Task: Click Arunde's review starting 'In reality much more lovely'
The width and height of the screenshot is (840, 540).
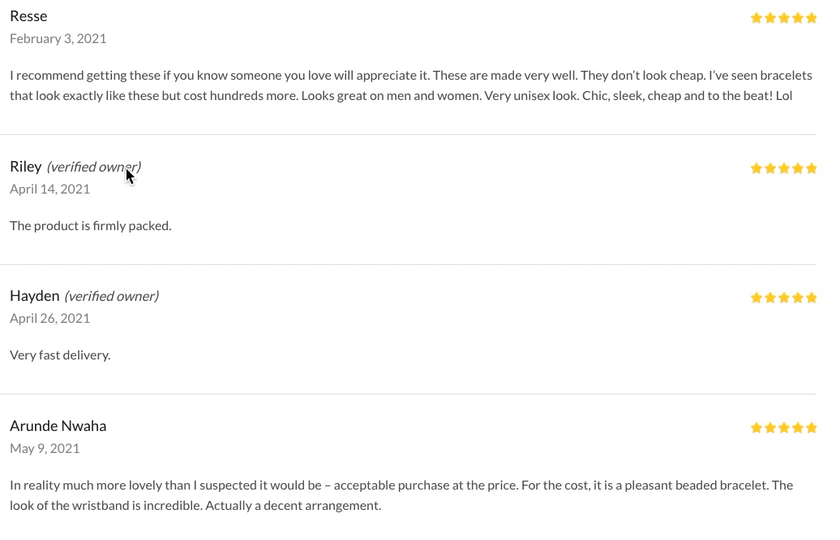Action: [401, 496]
